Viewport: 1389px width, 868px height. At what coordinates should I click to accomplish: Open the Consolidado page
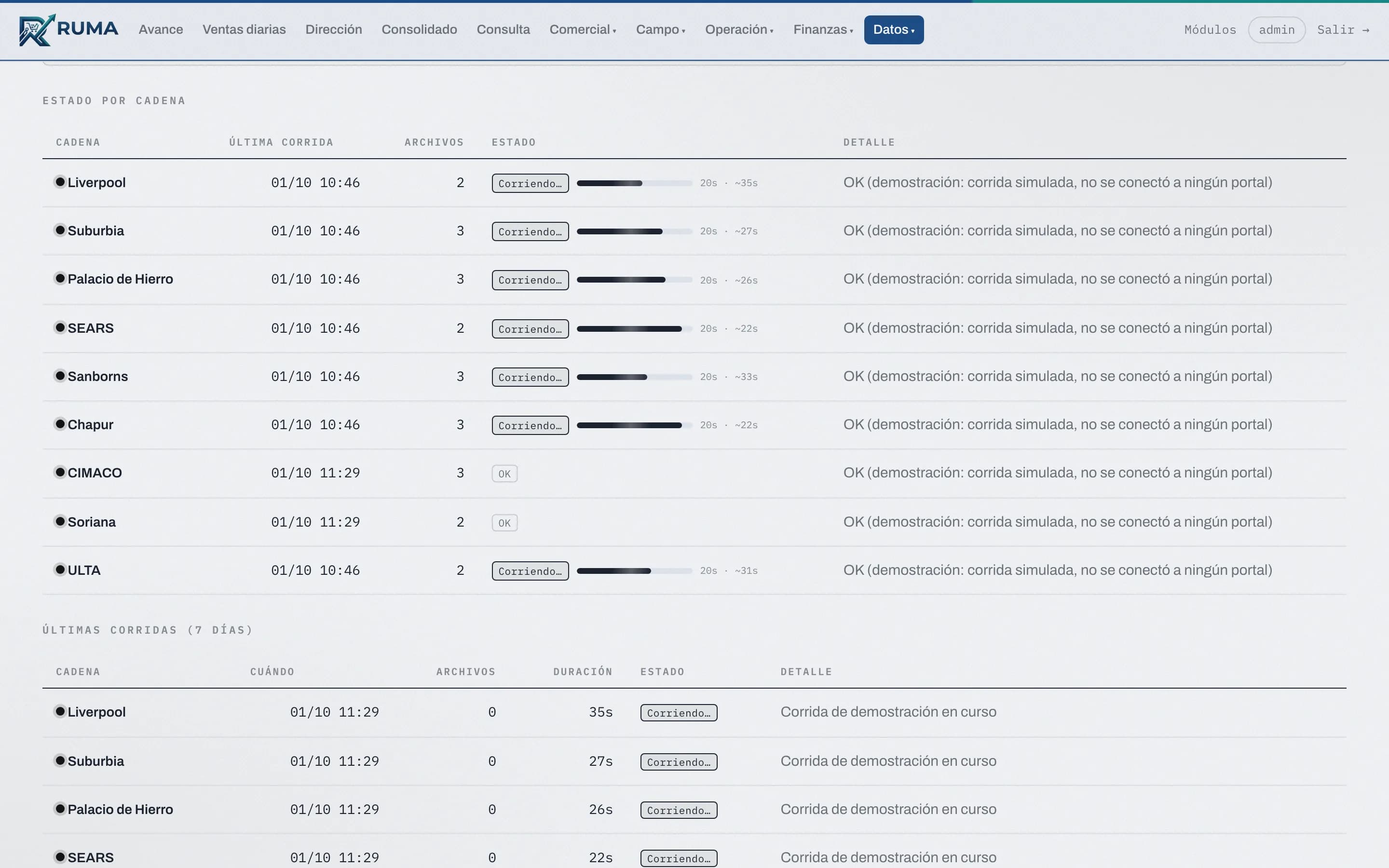tap(419, 30)
